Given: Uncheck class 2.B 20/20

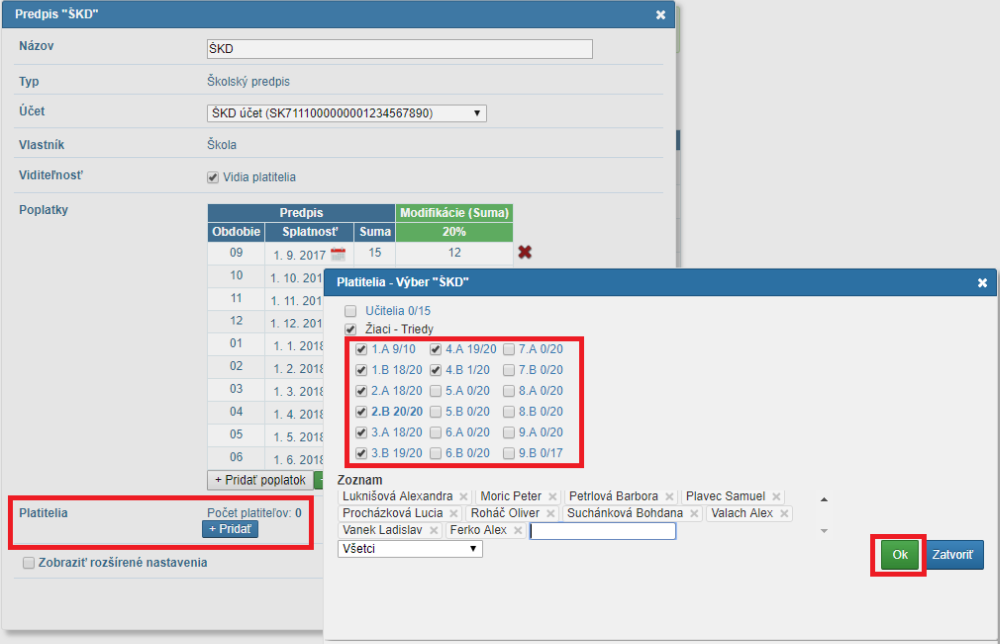Looking at the screenshot, I should click(361, 412).
